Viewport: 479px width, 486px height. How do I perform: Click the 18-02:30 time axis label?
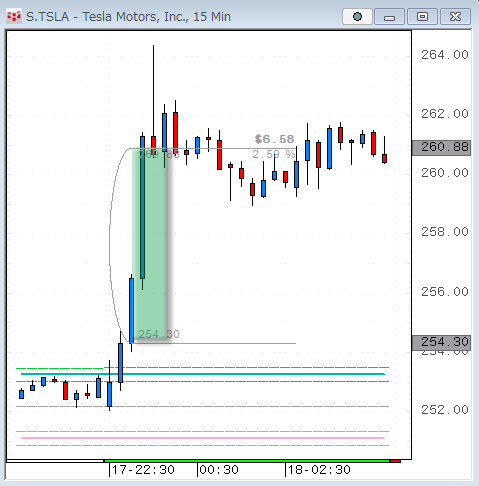point(319,470)
